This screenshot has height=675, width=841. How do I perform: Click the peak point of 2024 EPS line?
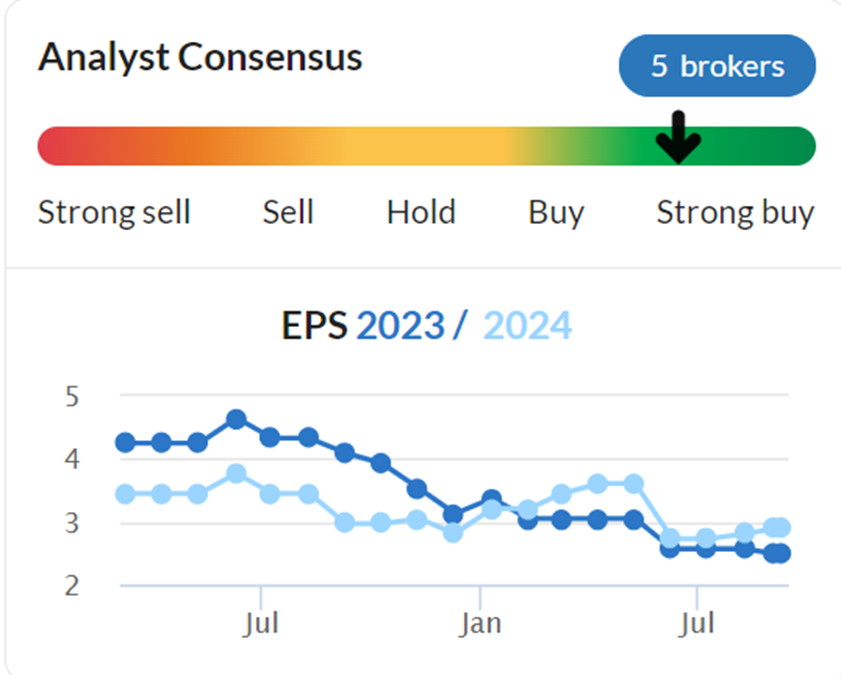coord(237,474)
